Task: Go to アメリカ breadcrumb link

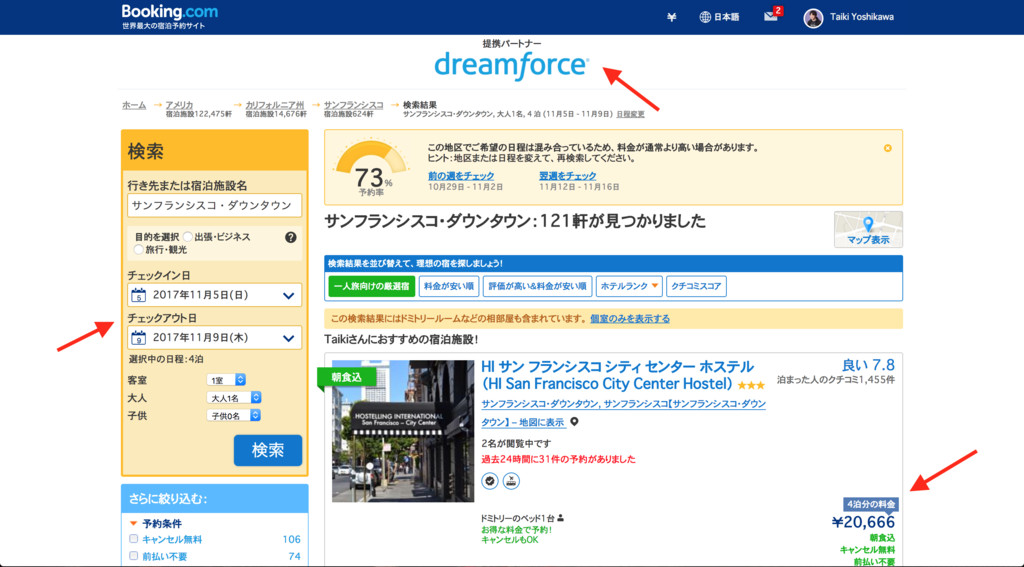Action: click(x=179, y=105)
